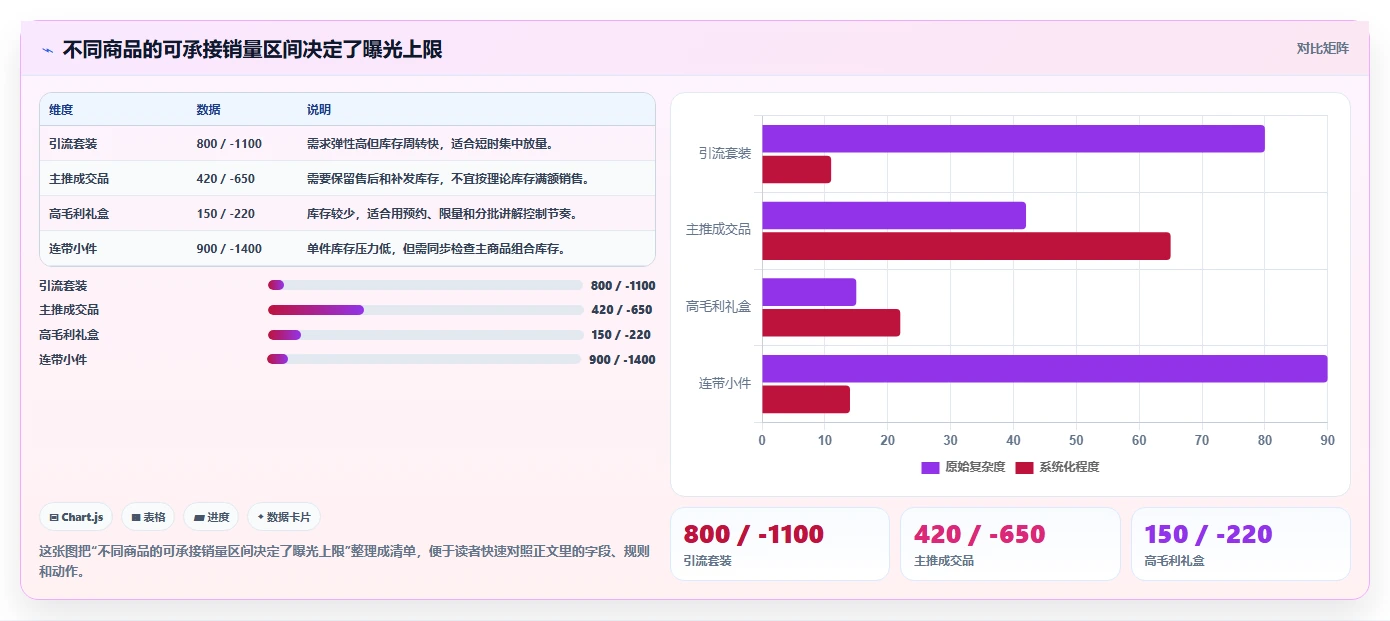
Task: Select the 高毛利礼盒 cell in the table
Action: pyautogui.click(x=79, y=214)
